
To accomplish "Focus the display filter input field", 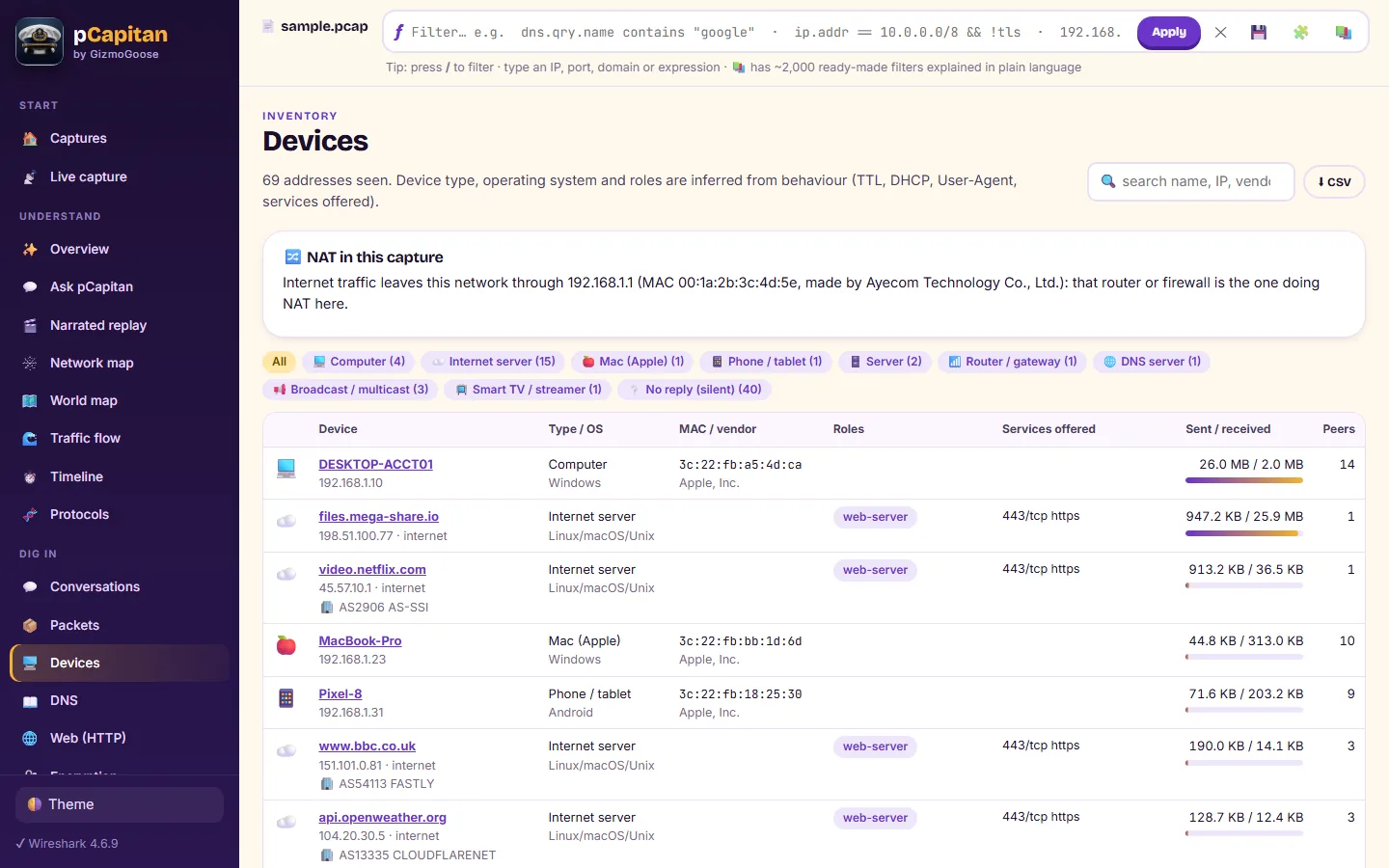I will click(767, 33).
